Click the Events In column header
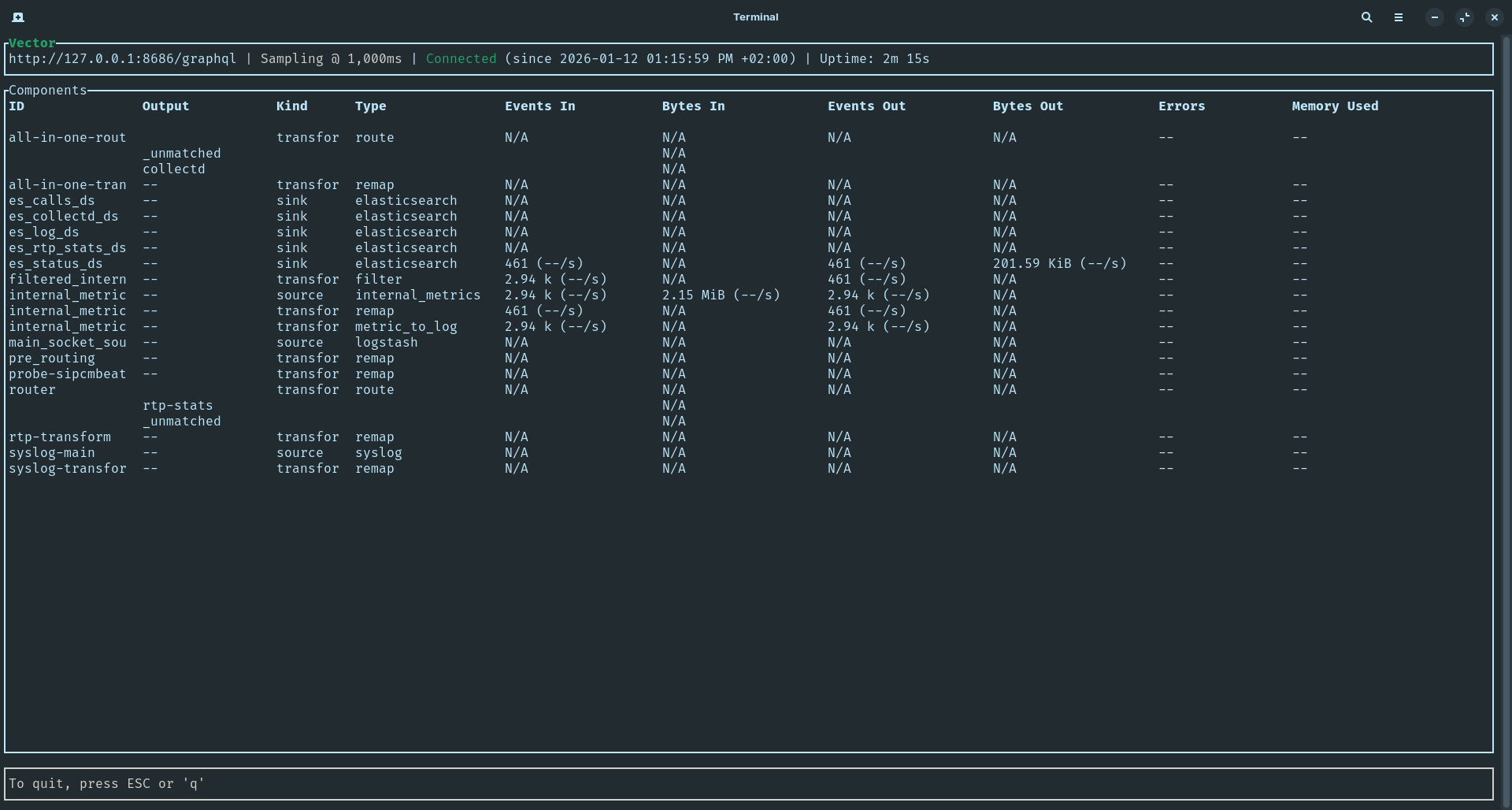The image size is (1512, 810). click(539, 106)
